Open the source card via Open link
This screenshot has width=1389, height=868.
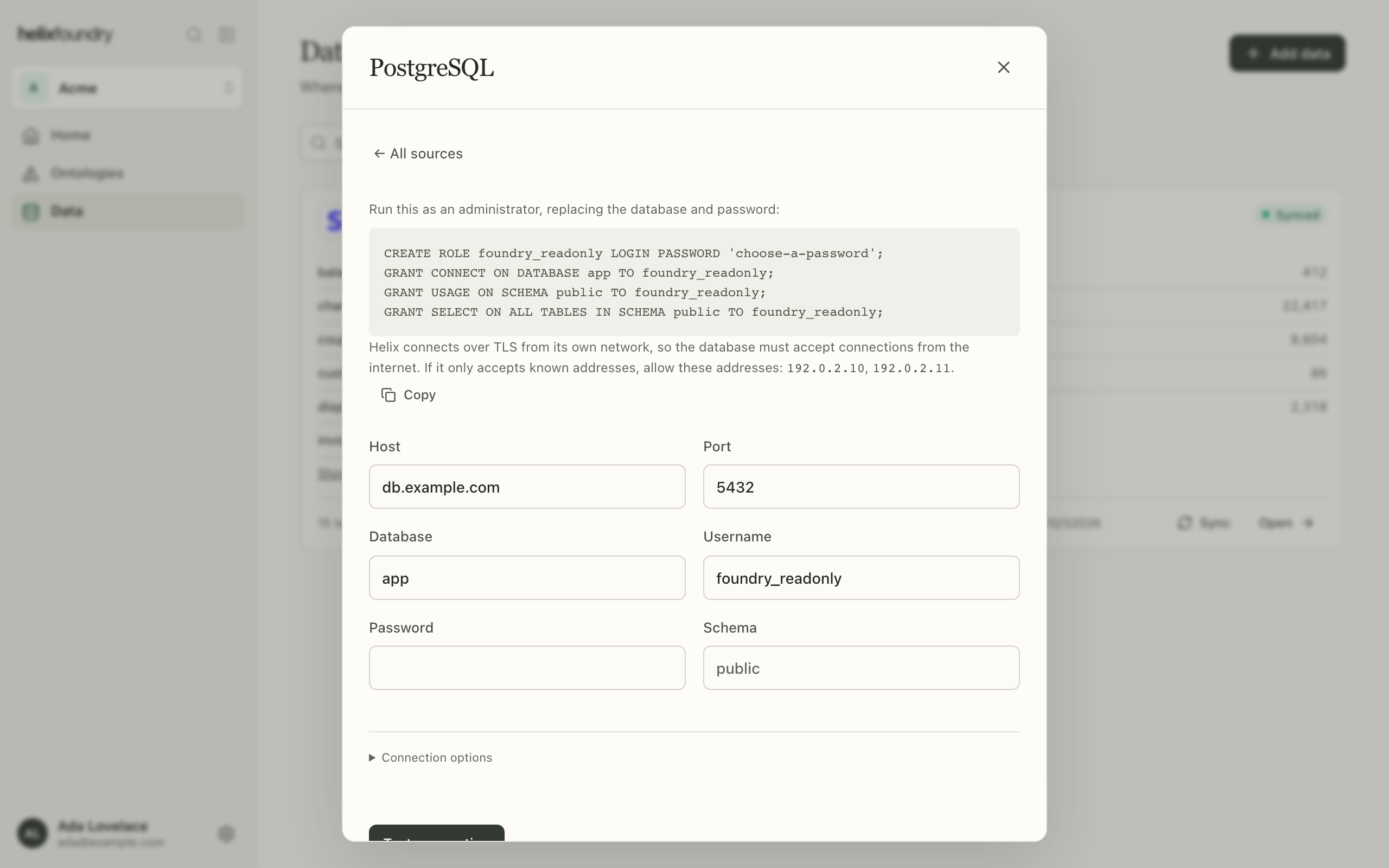click(1286, 523)
